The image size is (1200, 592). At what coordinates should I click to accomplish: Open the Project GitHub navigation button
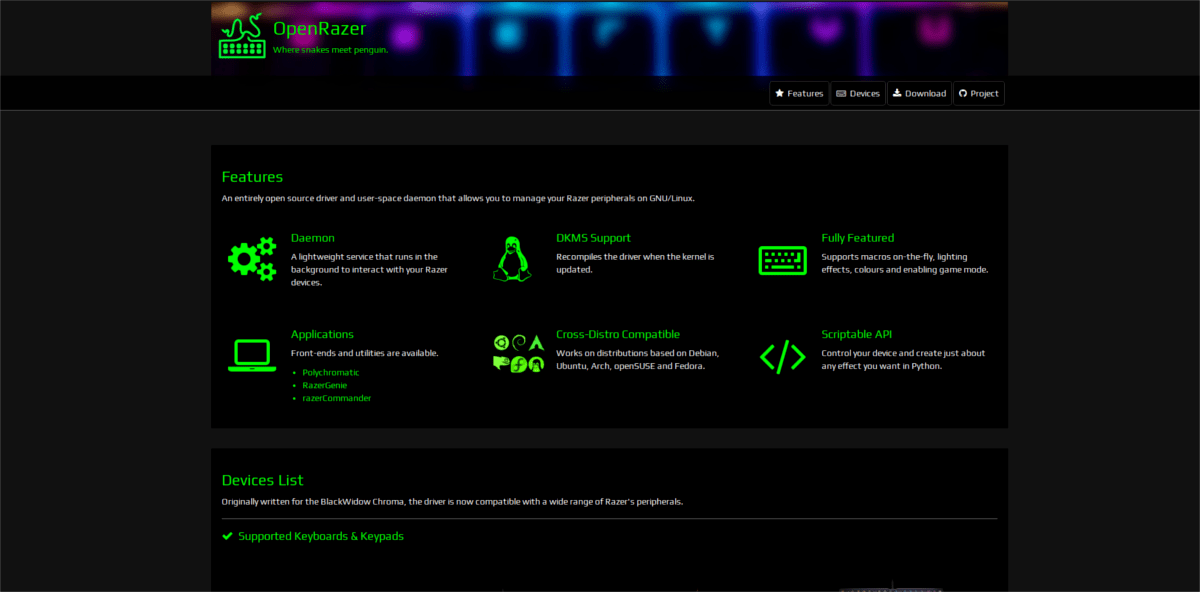coord(978,94)
